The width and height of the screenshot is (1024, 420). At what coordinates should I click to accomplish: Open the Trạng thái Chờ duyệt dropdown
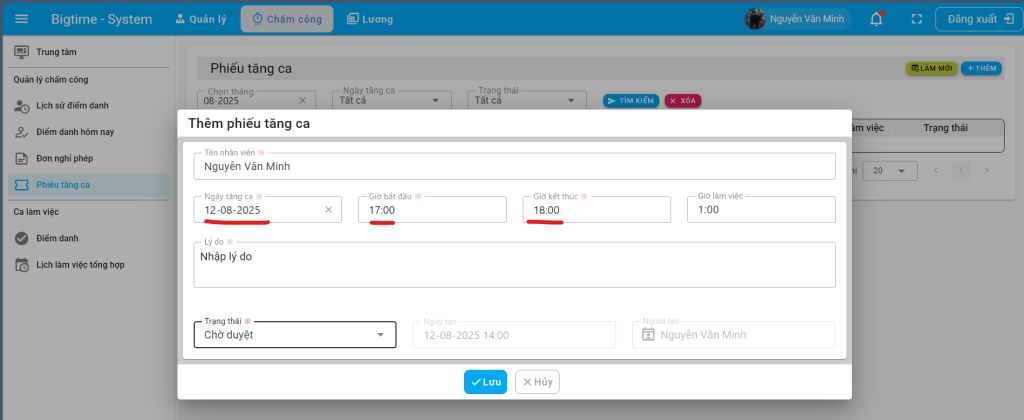380,335
